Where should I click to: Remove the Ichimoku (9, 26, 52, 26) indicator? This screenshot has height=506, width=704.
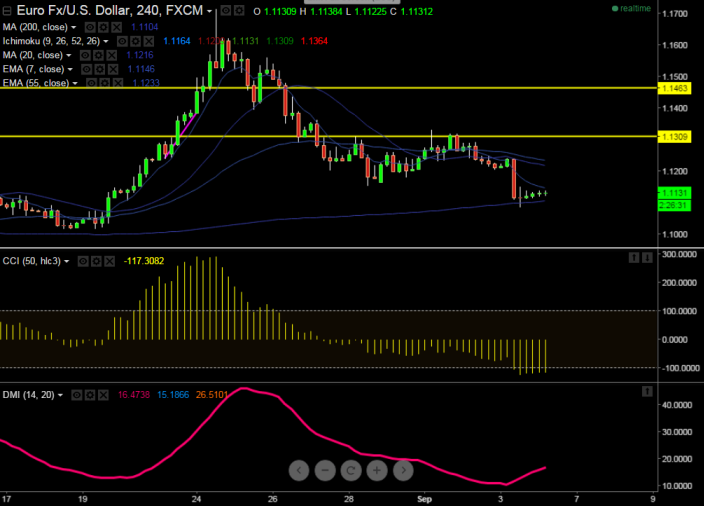coord(149,41)
